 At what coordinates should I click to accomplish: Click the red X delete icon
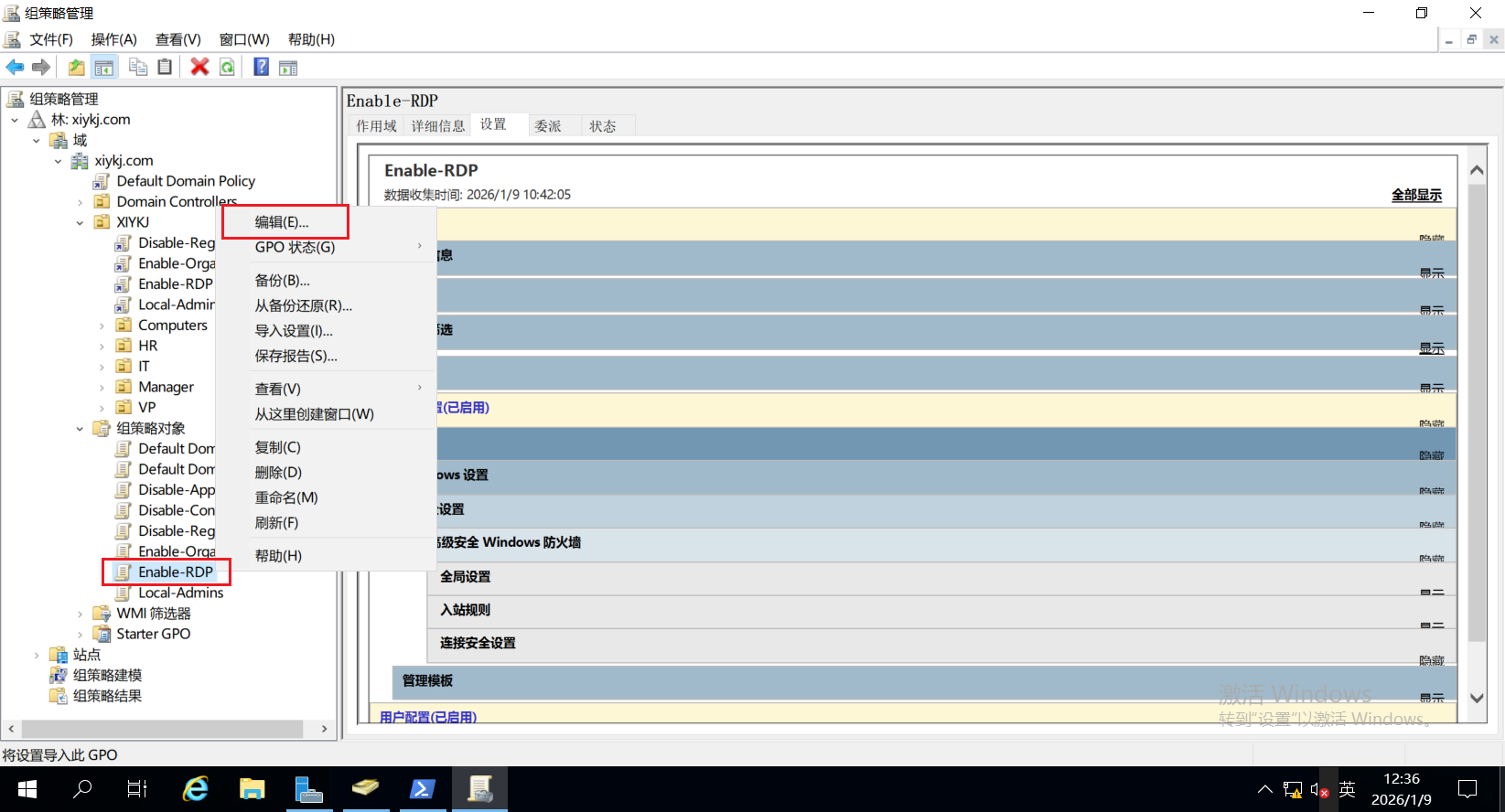pyautogui.click(x=199, y=67)
